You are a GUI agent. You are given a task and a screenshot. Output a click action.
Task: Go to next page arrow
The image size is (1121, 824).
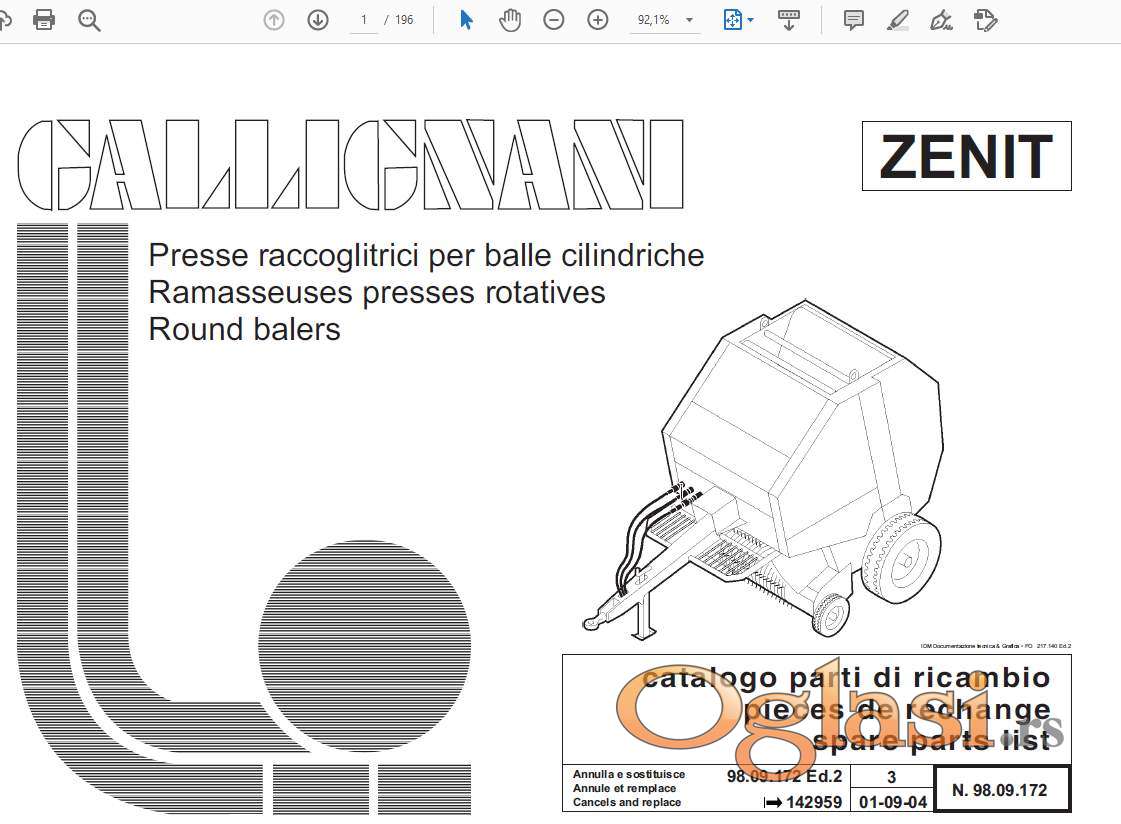(x=317, y=20)
